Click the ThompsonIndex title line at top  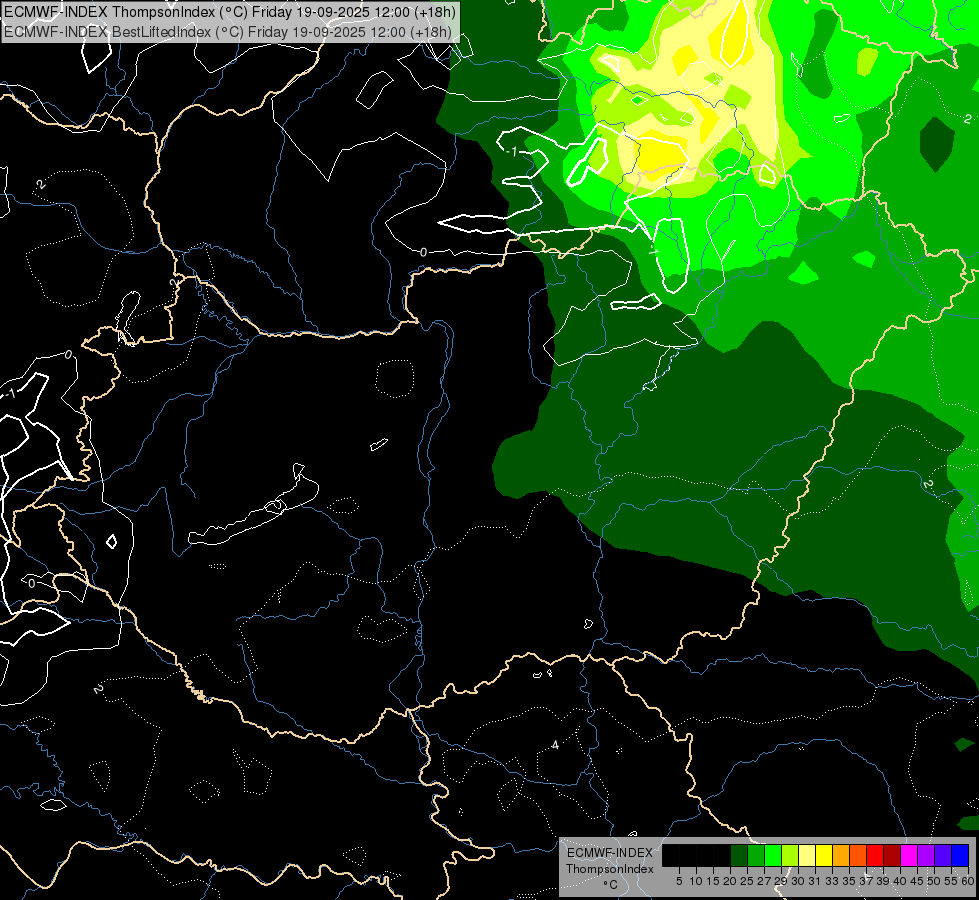(230, 12)
